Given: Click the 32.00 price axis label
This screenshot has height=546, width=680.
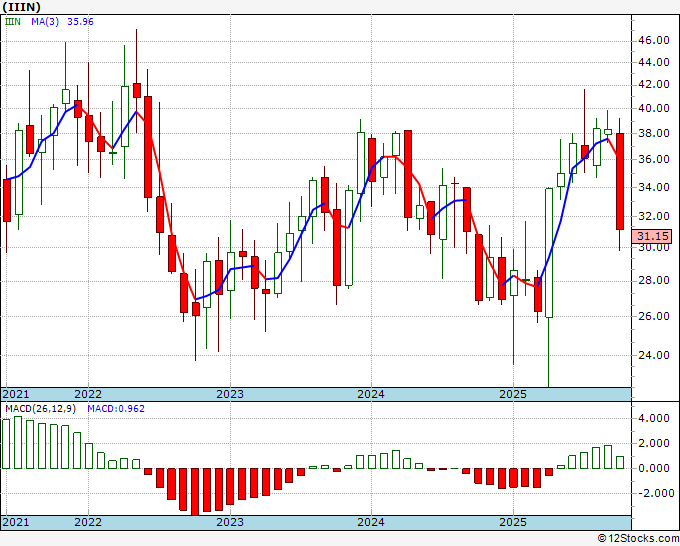Looking at the screenshot, I should pyautogui.click(x=654, y=216).
